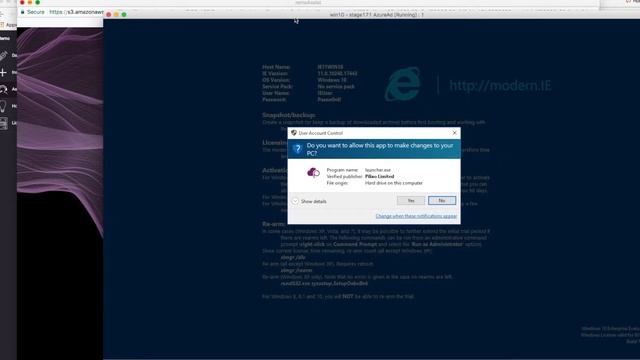Click the Internet Explorer logo on VM desktop
The width and height of the screenshot is (640, 360).
pyautogui.click(x=402, y=84)
